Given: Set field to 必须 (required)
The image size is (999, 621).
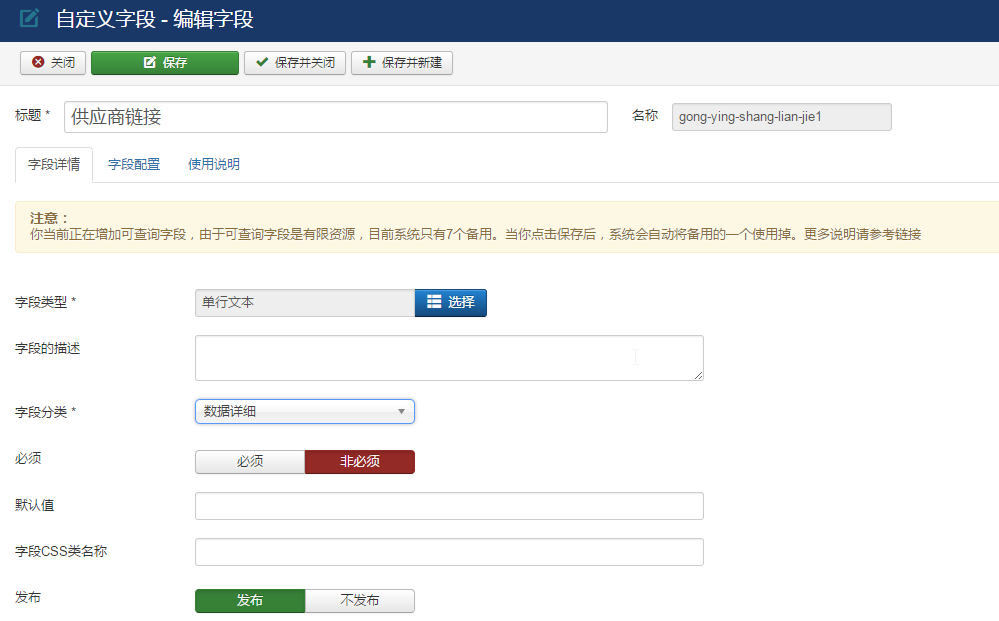Looking at the screenshot, I should coord(249,461).
